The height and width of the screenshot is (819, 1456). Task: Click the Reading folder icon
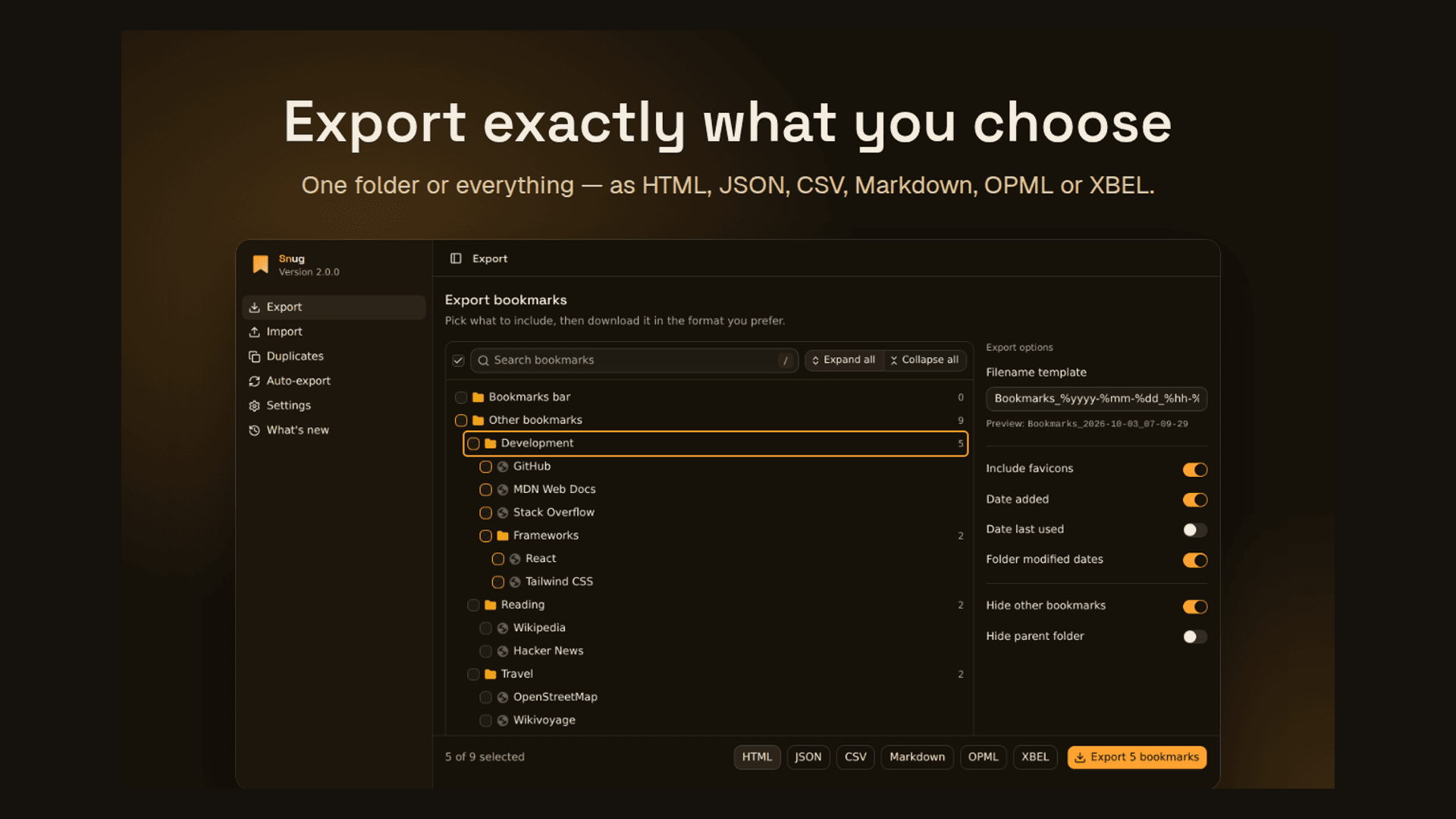pyautogui.click(x=491, y=604)
